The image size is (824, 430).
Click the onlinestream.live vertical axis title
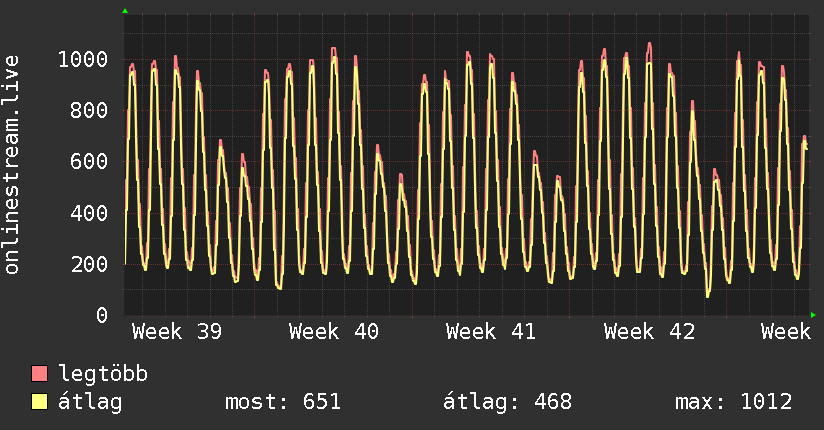click(x=12, y=165)
